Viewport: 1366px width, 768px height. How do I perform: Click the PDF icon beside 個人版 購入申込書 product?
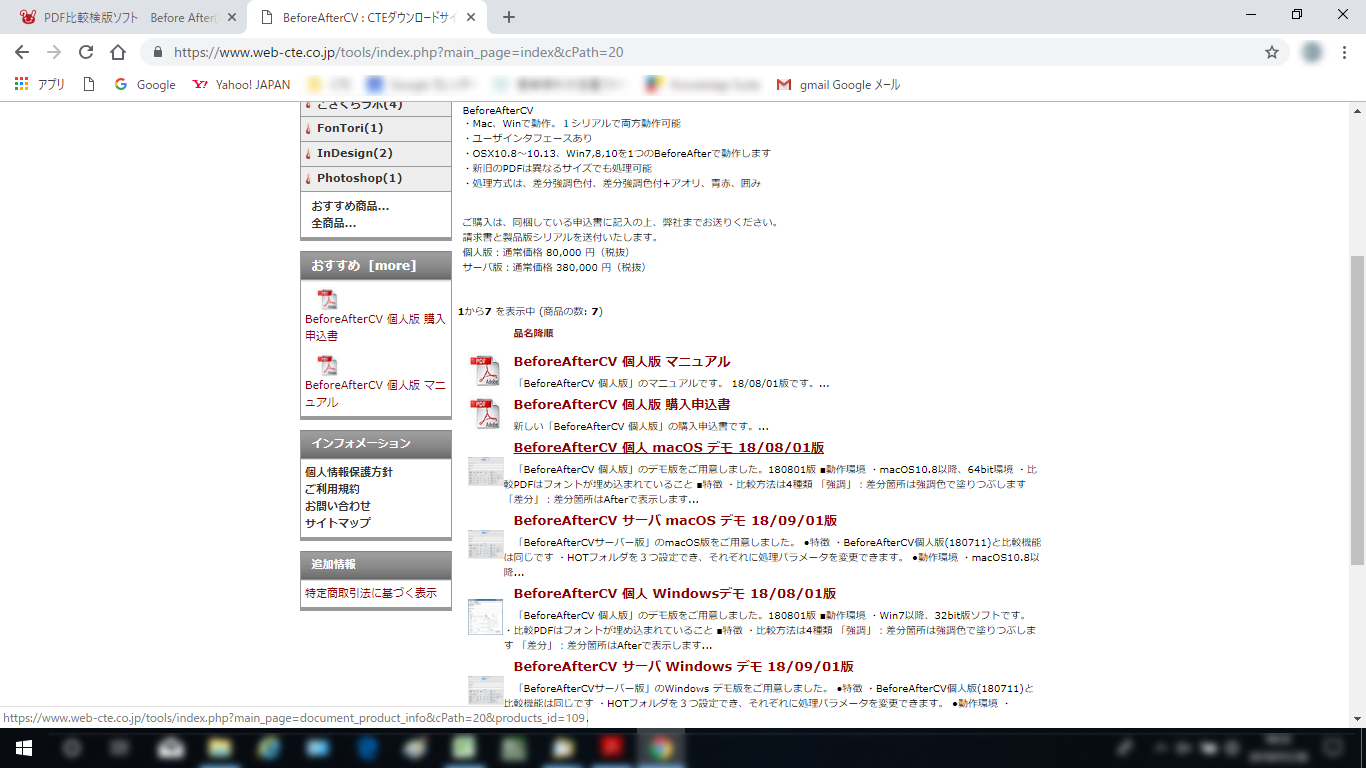click(486, 414)
